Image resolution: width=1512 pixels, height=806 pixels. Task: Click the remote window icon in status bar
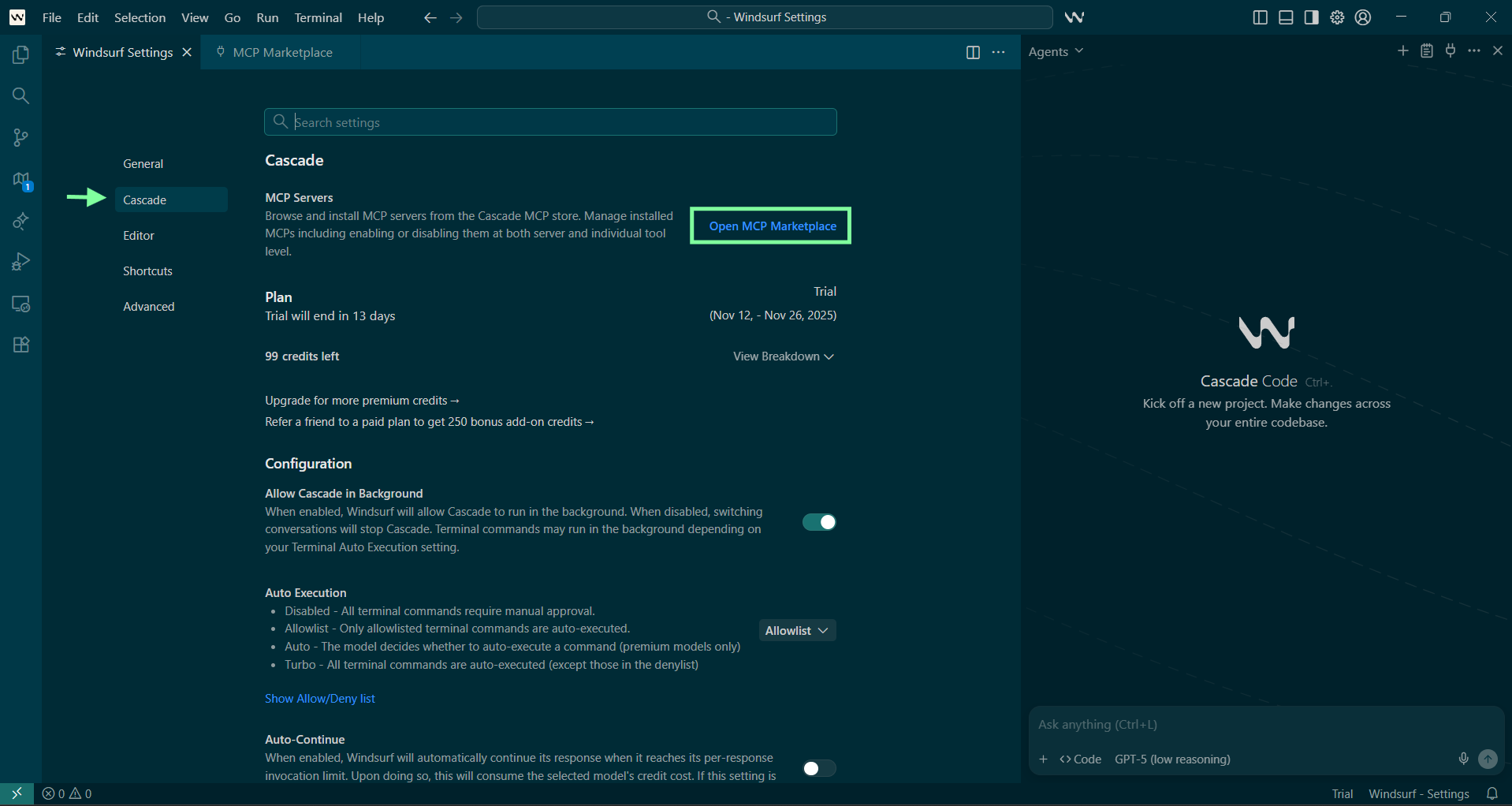[x=17, y=793]
